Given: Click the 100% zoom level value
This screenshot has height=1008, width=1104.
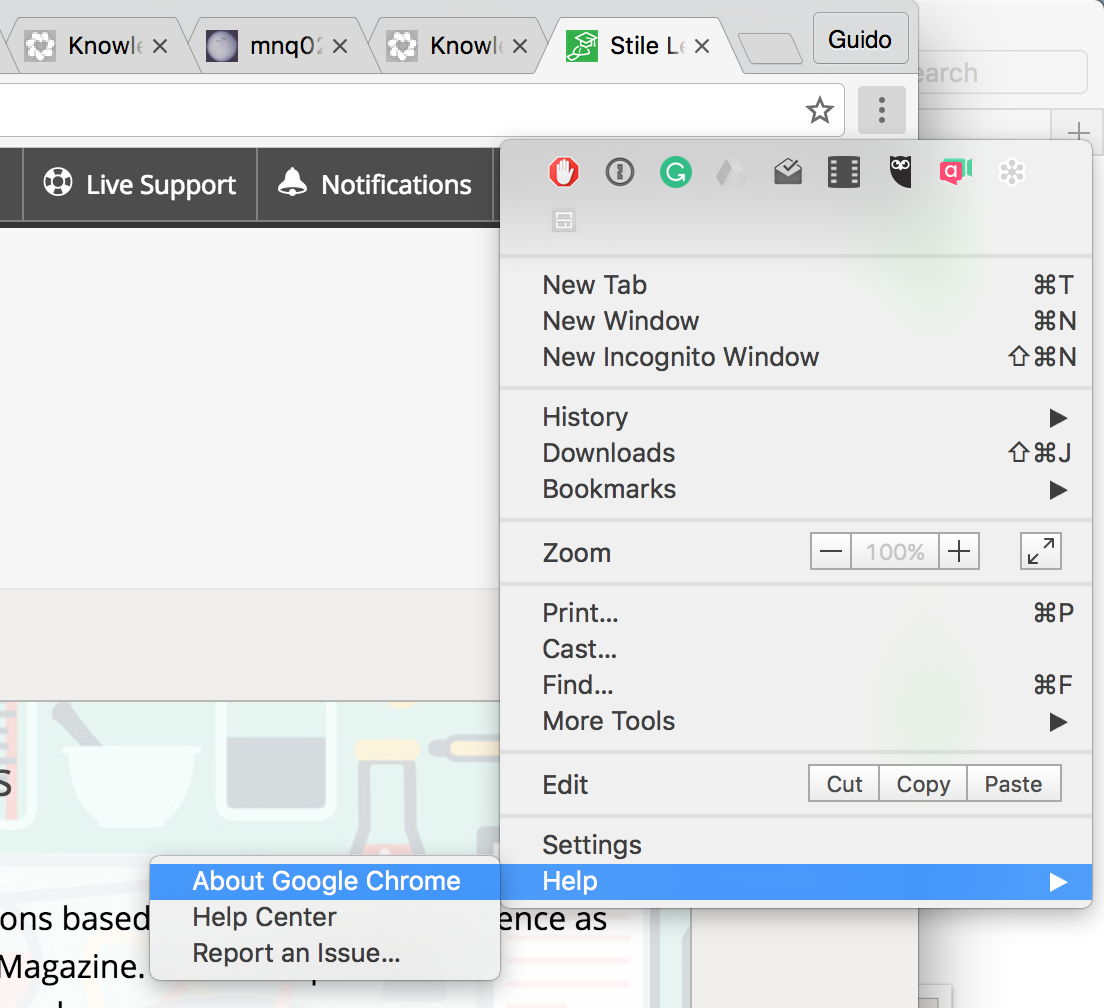Looking at the screenshot, I should click(895, 550).
